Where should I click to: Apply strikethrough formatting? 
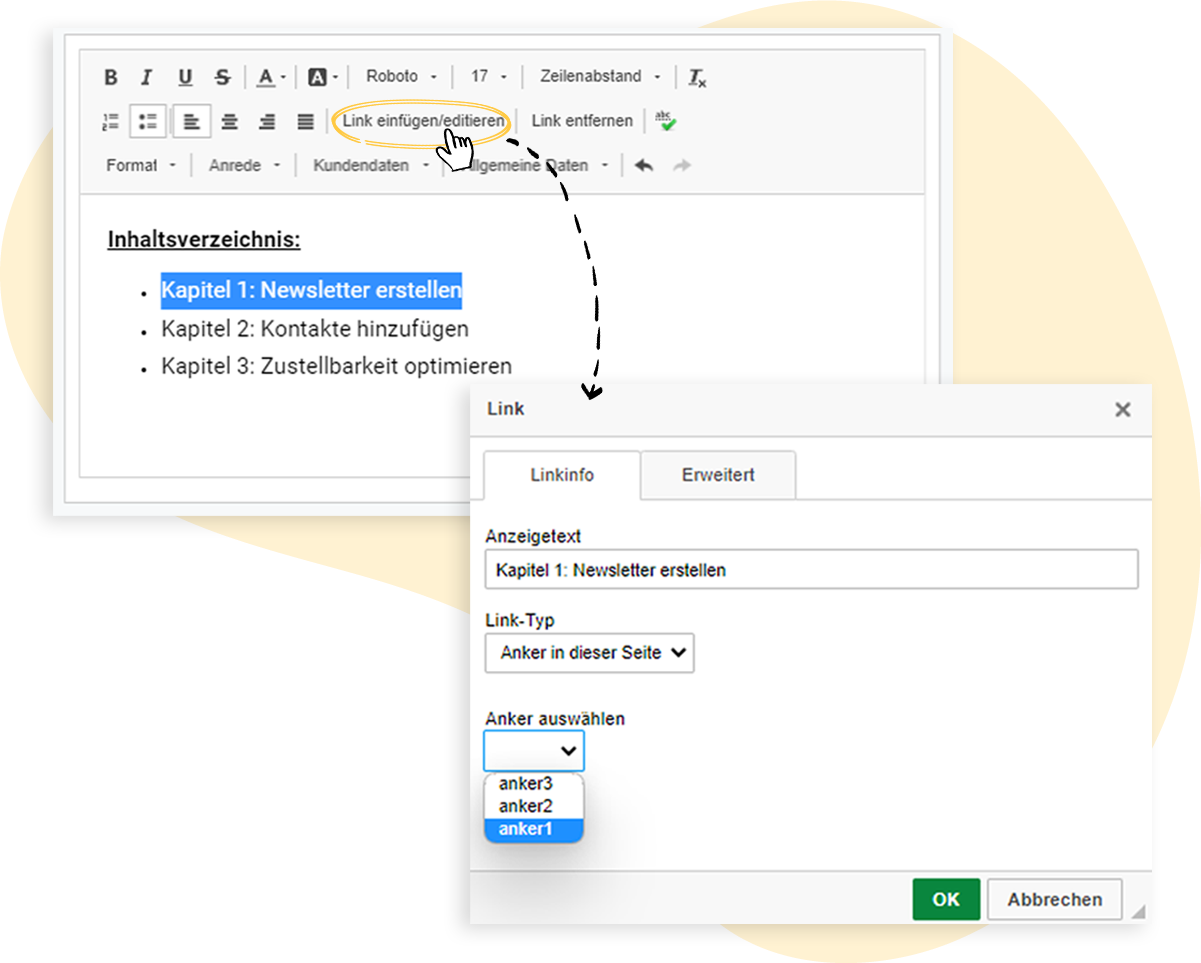(222, 77)
